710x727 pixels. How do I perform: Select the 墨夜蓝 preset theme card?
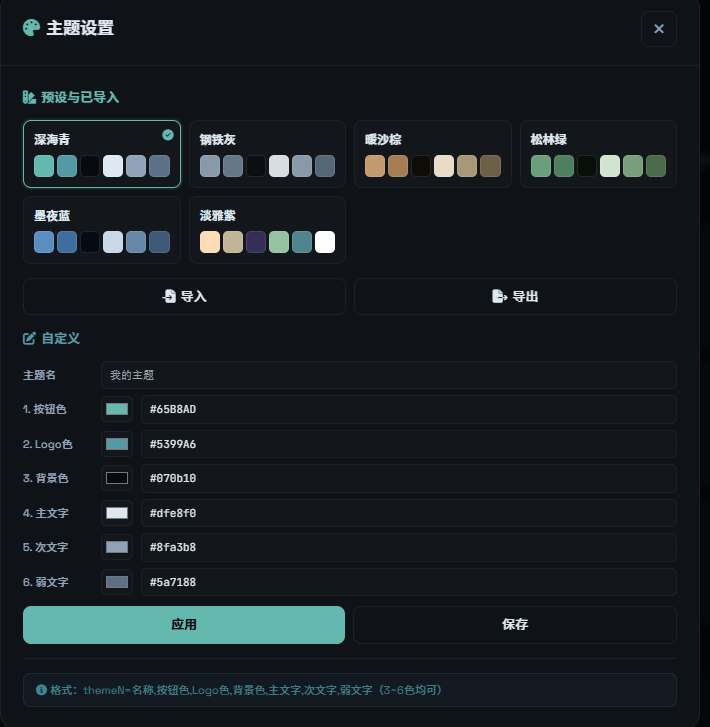coord(102,230)
